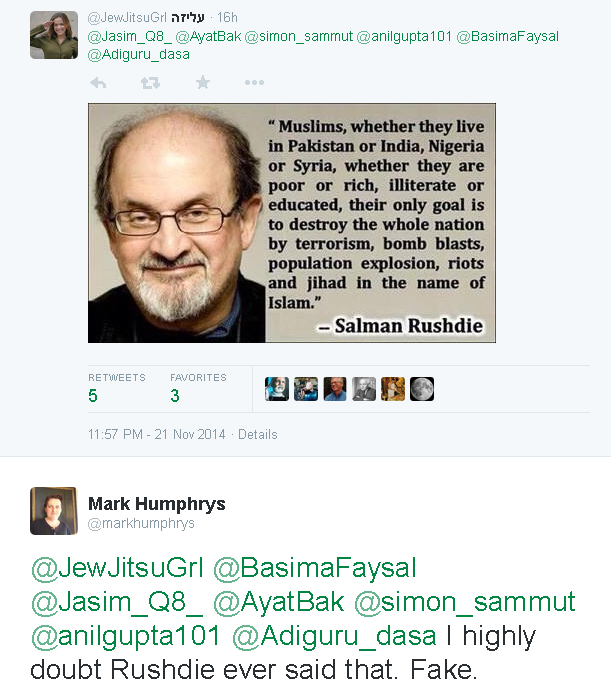Open the more options ellipsis menu
Viewport: 611px width, 697px height.
(255, 83)
